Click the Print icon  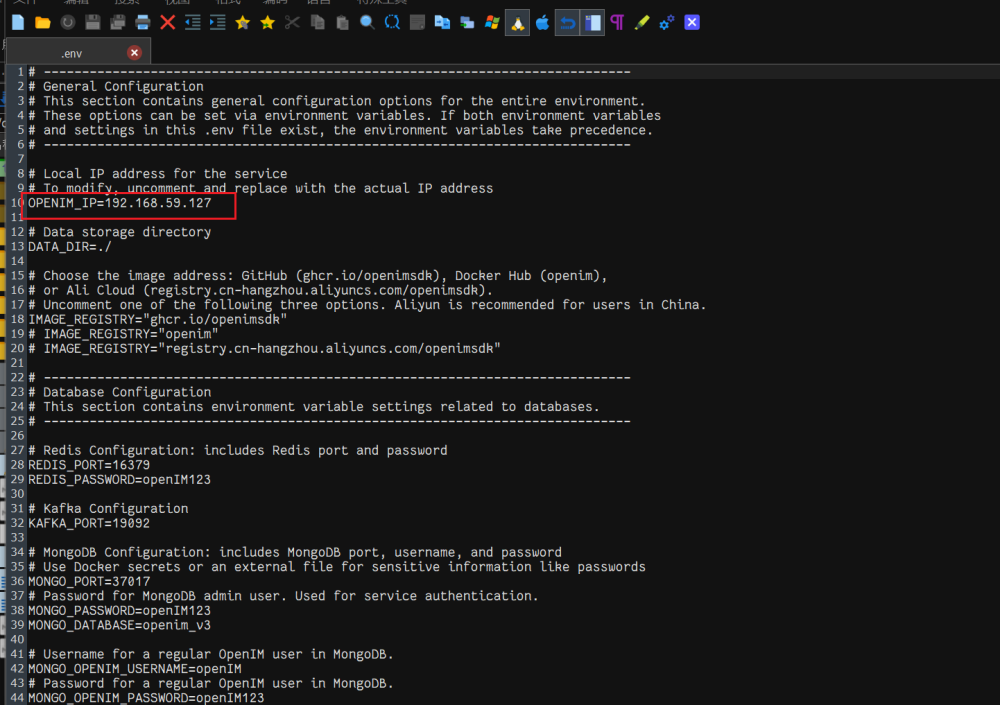pos(143,22)
